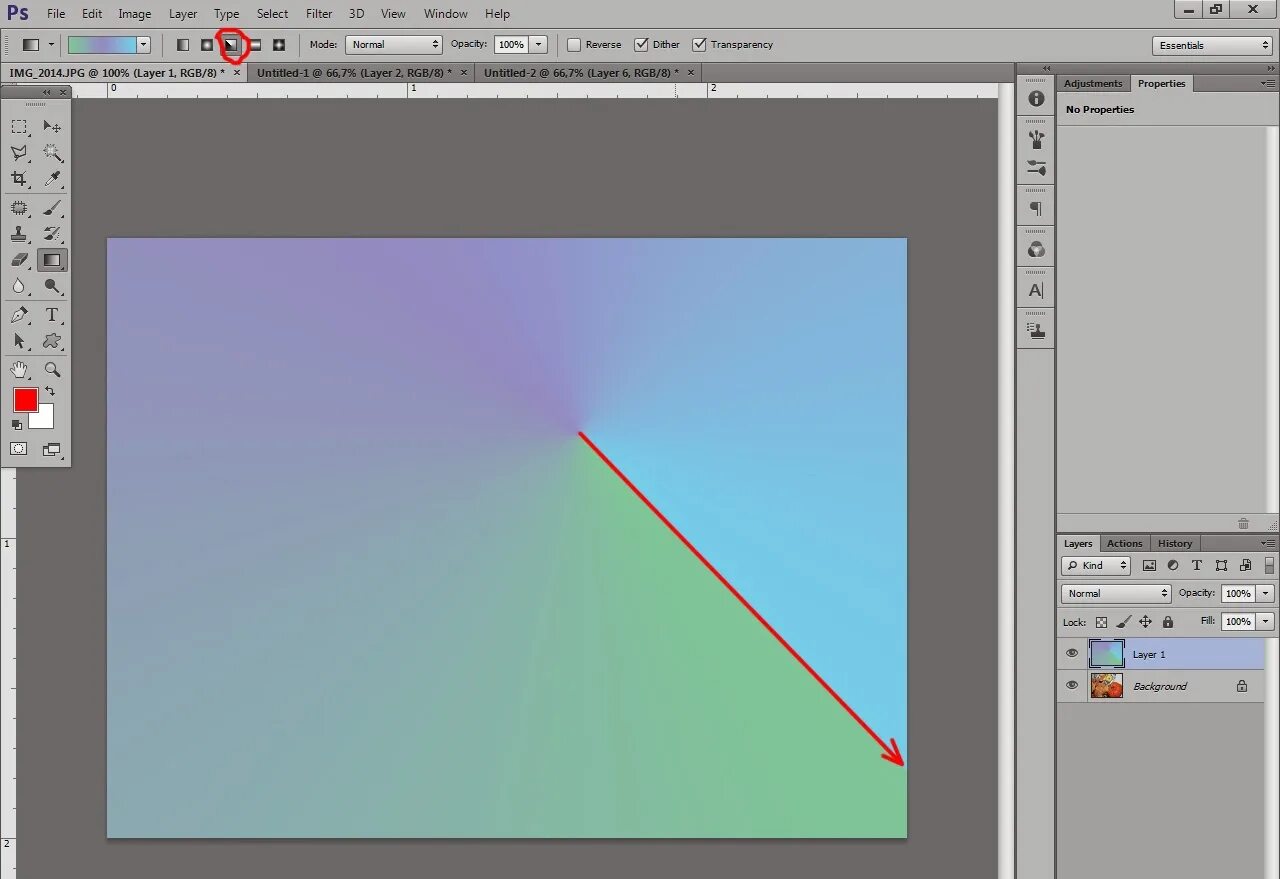The width and height of the screenshot is (1280, 879).
Task: Choose Linear Gradient style
Action: pyautogui.click(x=183, y=45)
